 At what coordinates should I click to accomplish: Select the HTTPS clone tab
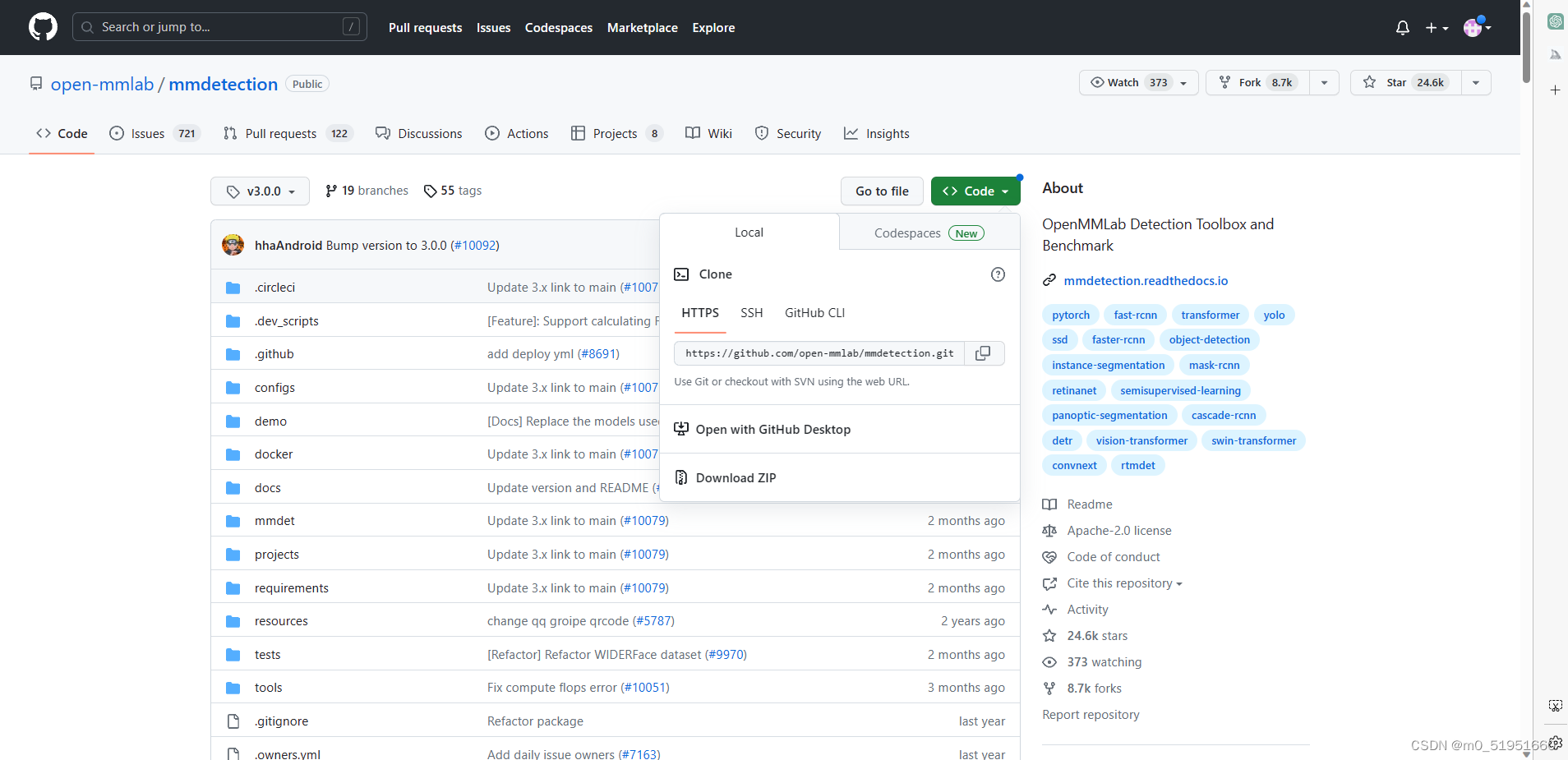(700, 313)
